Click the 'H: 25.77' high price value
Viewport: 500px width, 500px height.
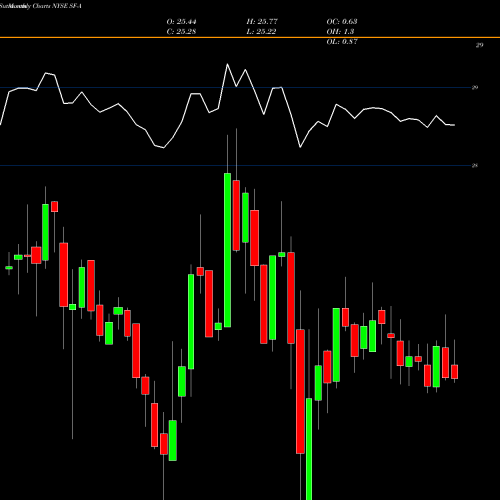pyautogui.click(x=262, y=22)
